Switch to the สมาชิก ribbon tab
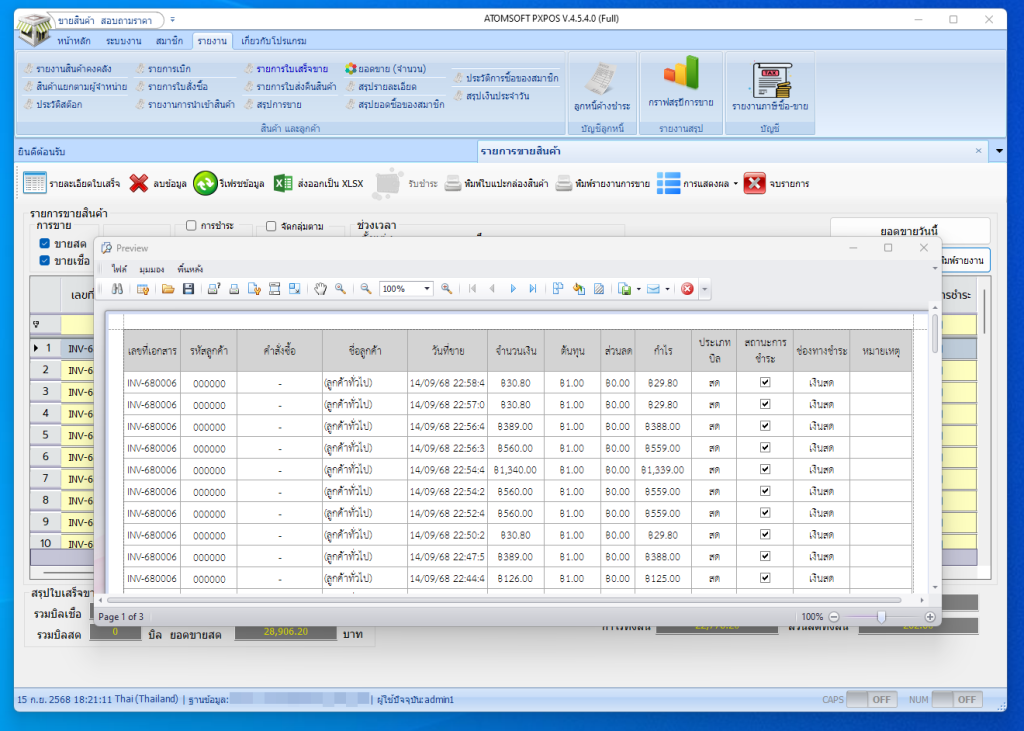 click(169, 41)
